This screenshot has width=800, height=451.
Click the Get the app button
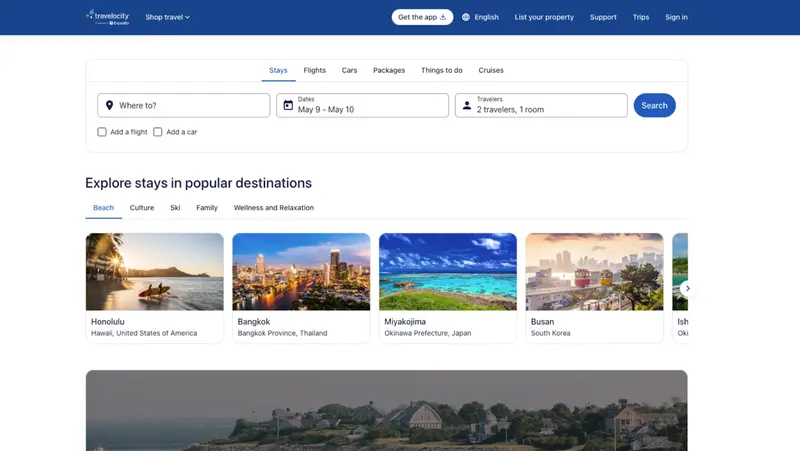coord(422,17)
